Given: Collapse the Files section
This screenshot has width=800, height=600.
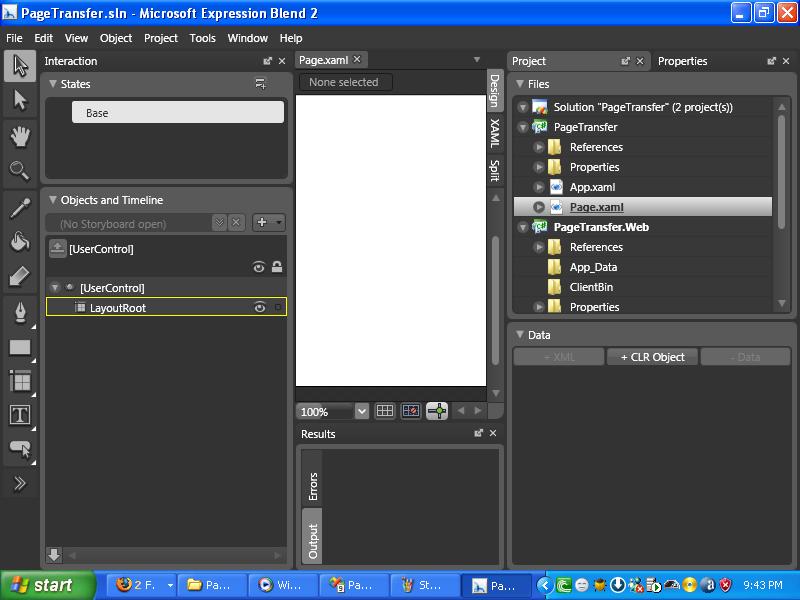Looking at the screenshot, I should [520, 84].
